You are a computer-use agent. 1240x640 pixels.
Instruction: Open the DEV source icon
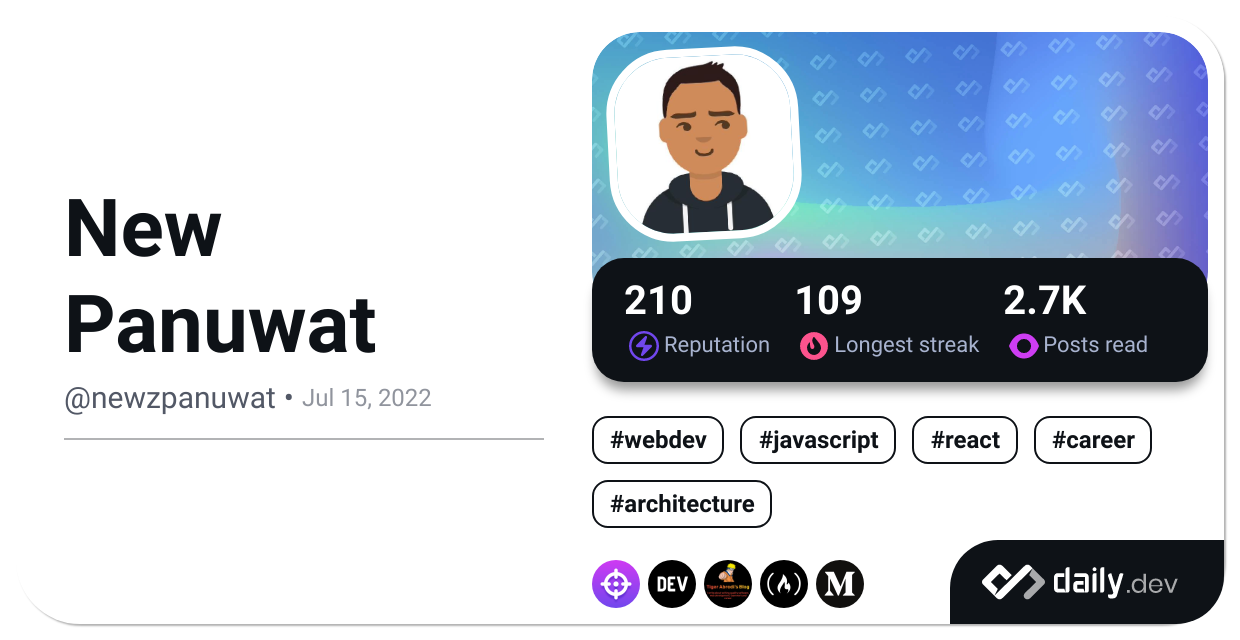[672, 584]
